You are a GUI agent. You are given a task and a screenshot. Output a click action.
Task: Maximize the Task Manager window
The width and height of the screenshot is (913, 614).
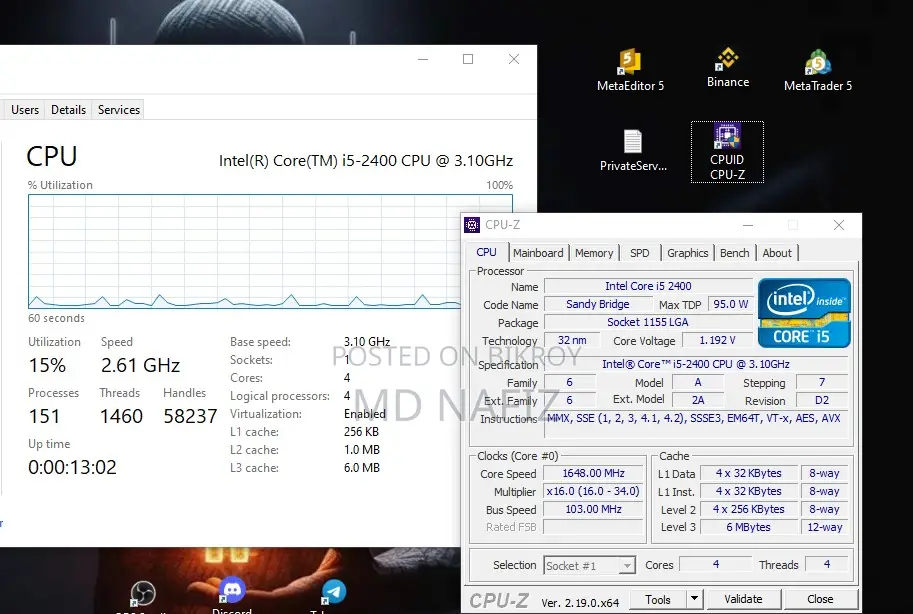pyautogui.click(x=468, y=59)
